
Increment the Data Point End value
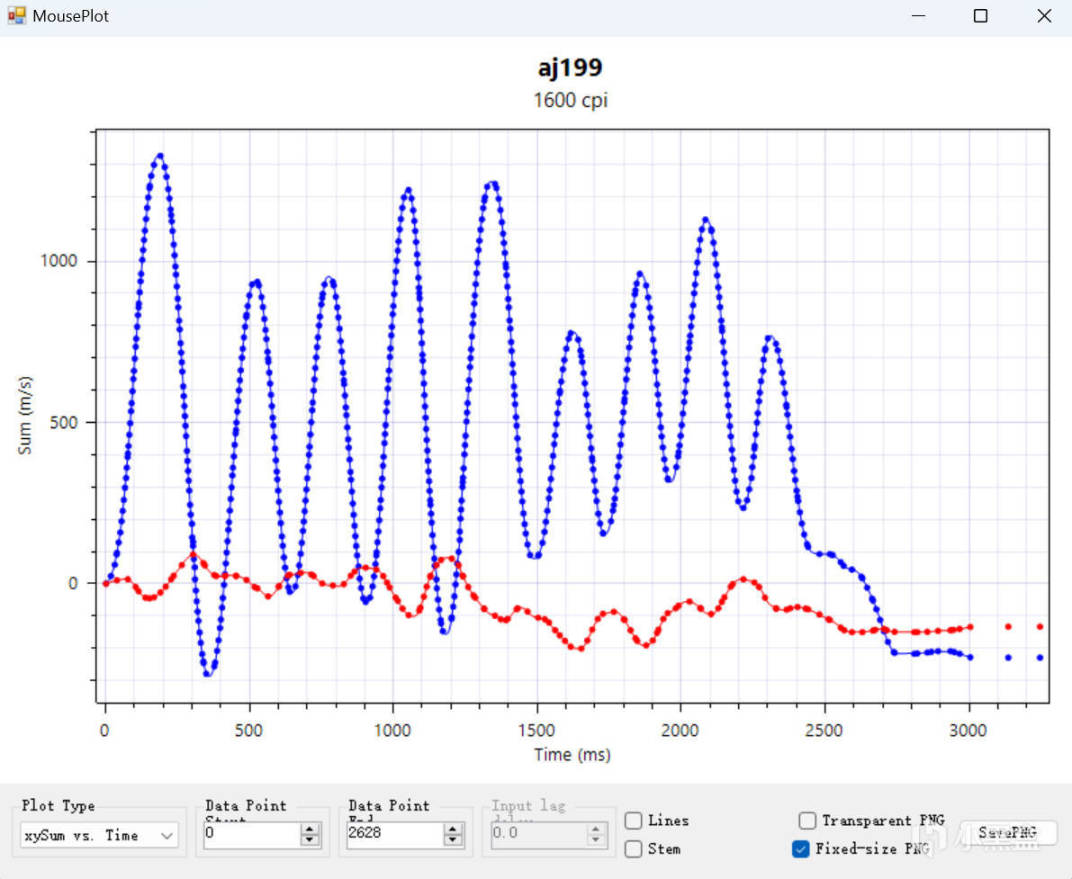click(453, 829)
